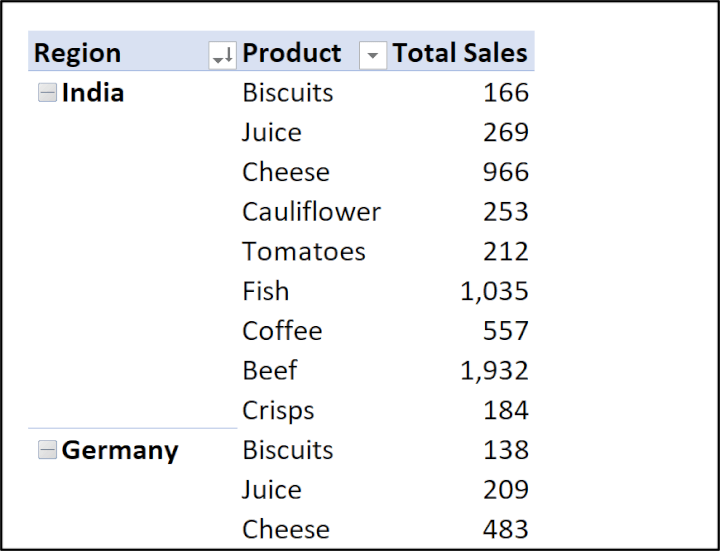This screenshot has width=720, height=551.
Task: Select Germany's Cheese value 483
Action: click(x=505, y=530)
